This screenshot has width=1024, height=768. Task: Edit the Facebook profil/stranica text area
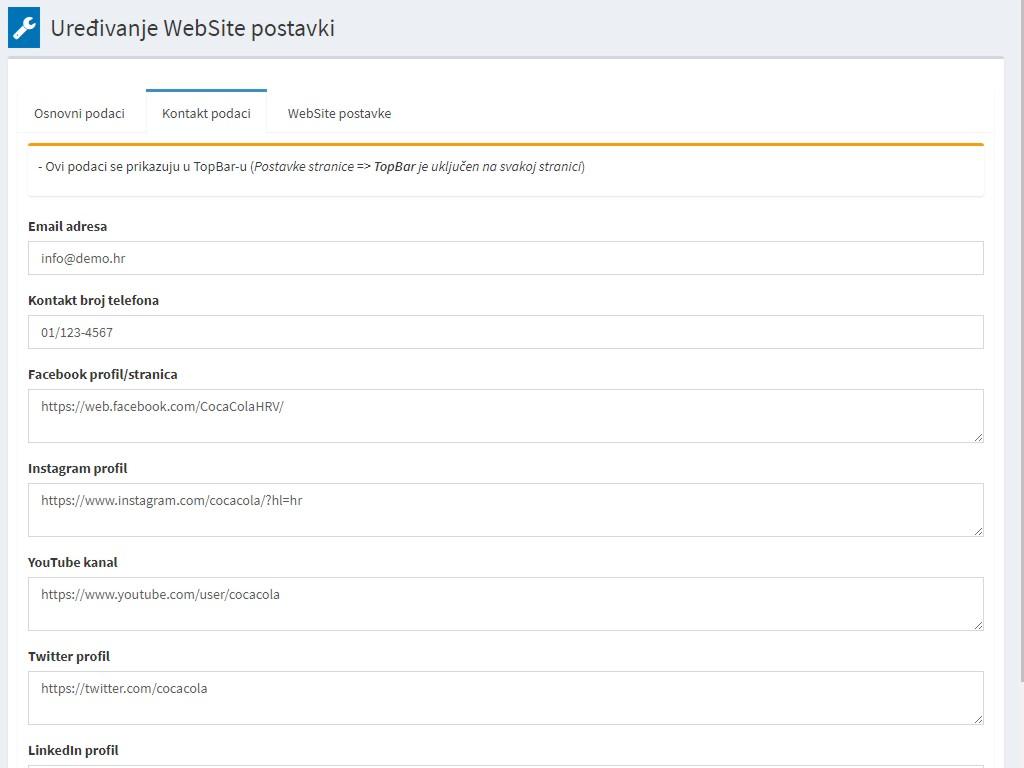click(505, 415)
